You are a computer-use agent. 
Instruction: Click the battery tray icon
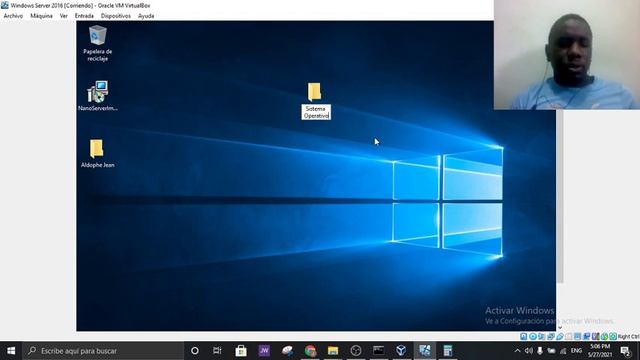pos(551,351)
